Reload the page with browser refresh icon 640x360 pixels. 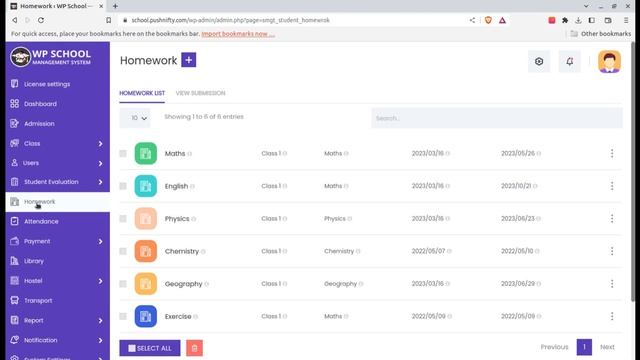click(41, 20)
